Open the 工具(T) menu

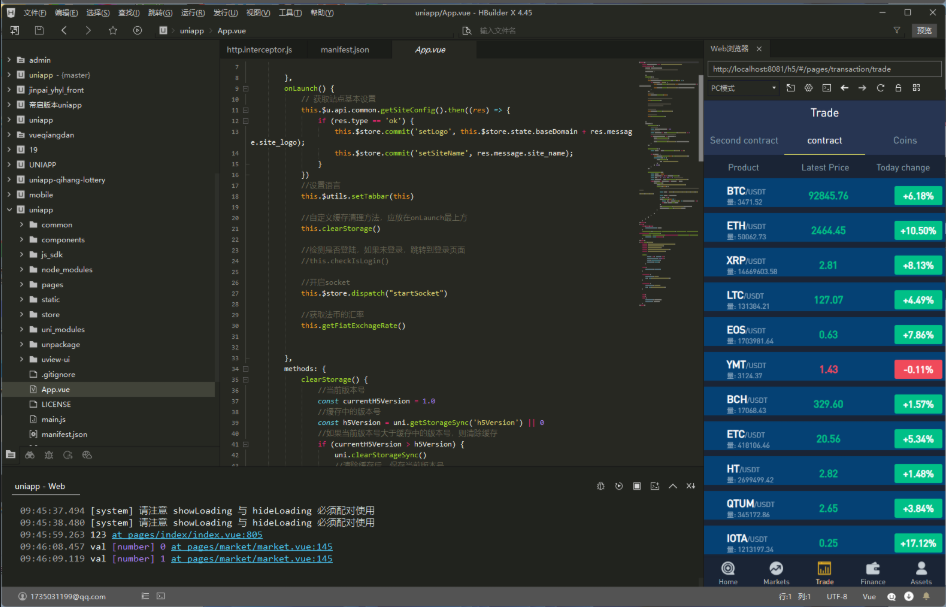tap(290, 13)
